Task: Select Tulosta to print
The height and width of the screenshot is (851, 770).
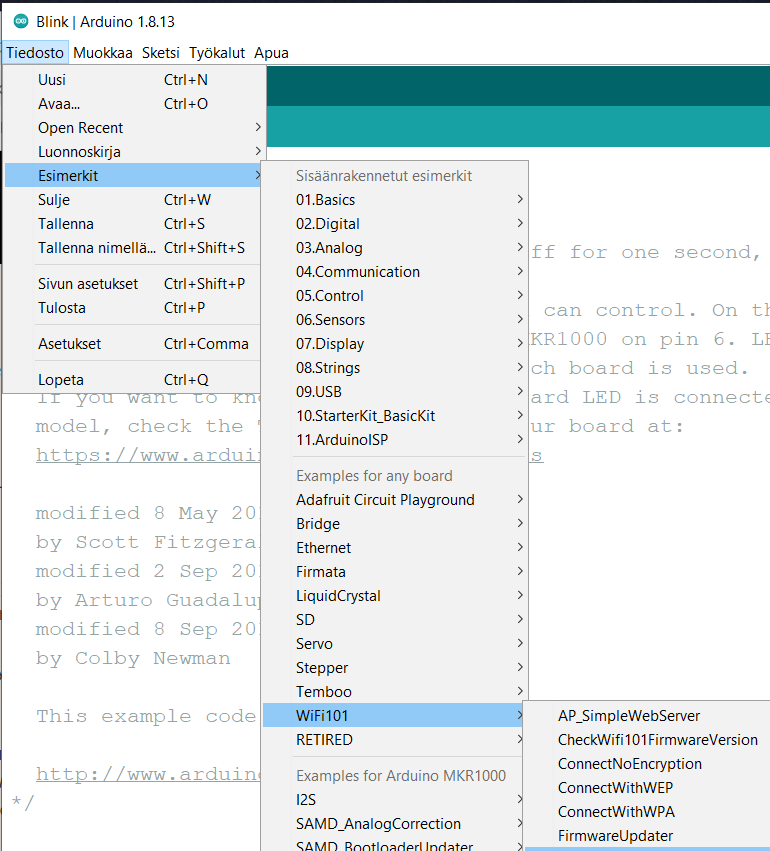Action: click(134, 308)
